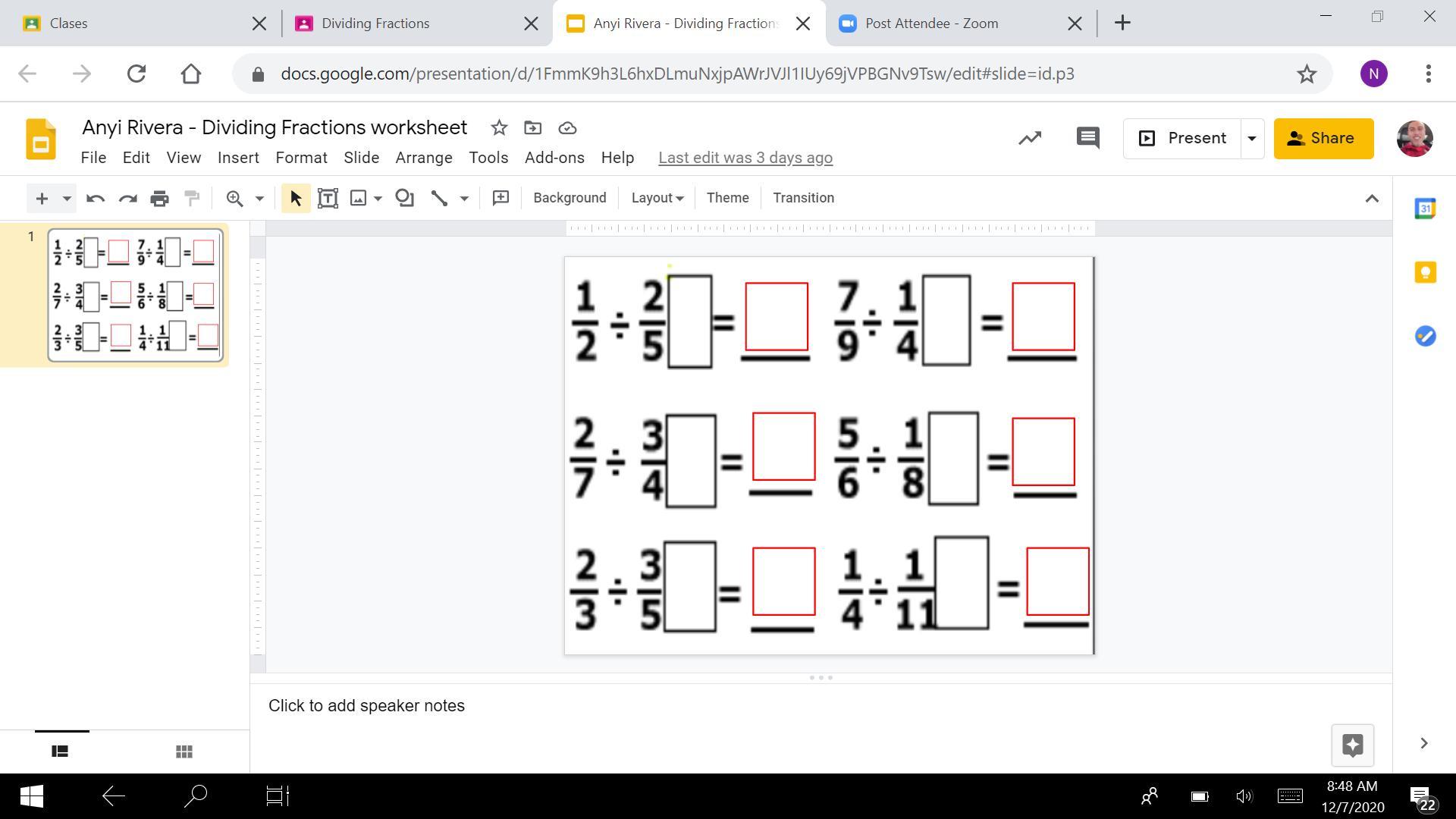Viewport: 1456px width, 819px height.
Task: Switch to grid view
Action: (x=184, y=752)
